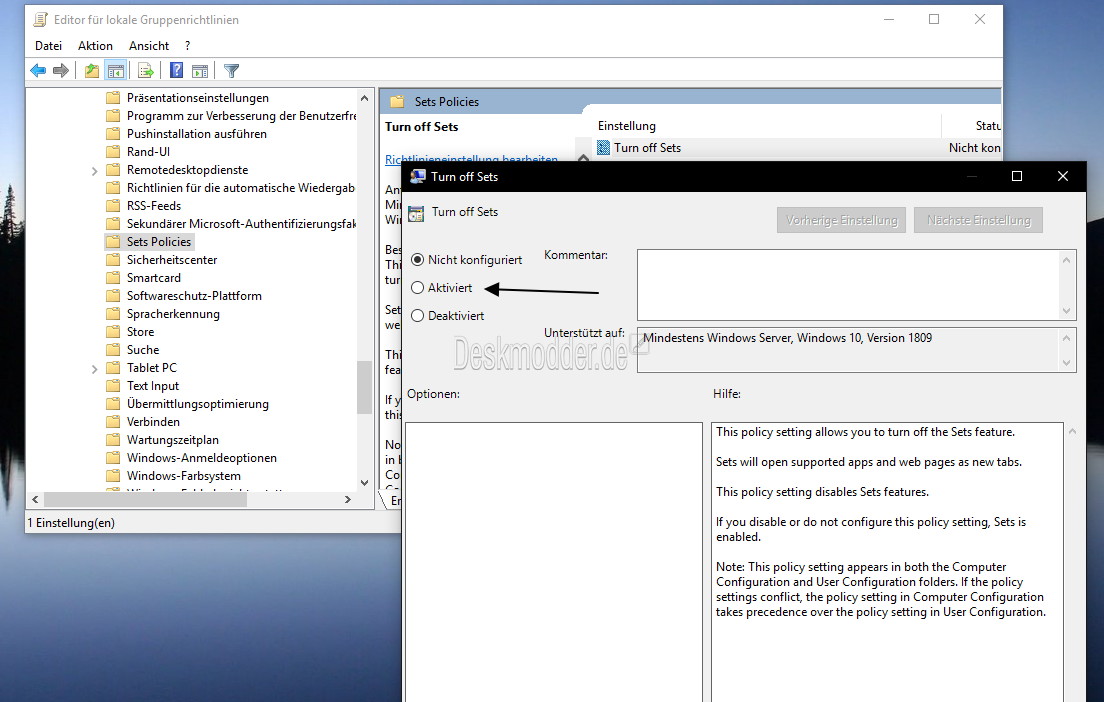Open the ? help menu
1104x702 pixels.
coord(187,46)
